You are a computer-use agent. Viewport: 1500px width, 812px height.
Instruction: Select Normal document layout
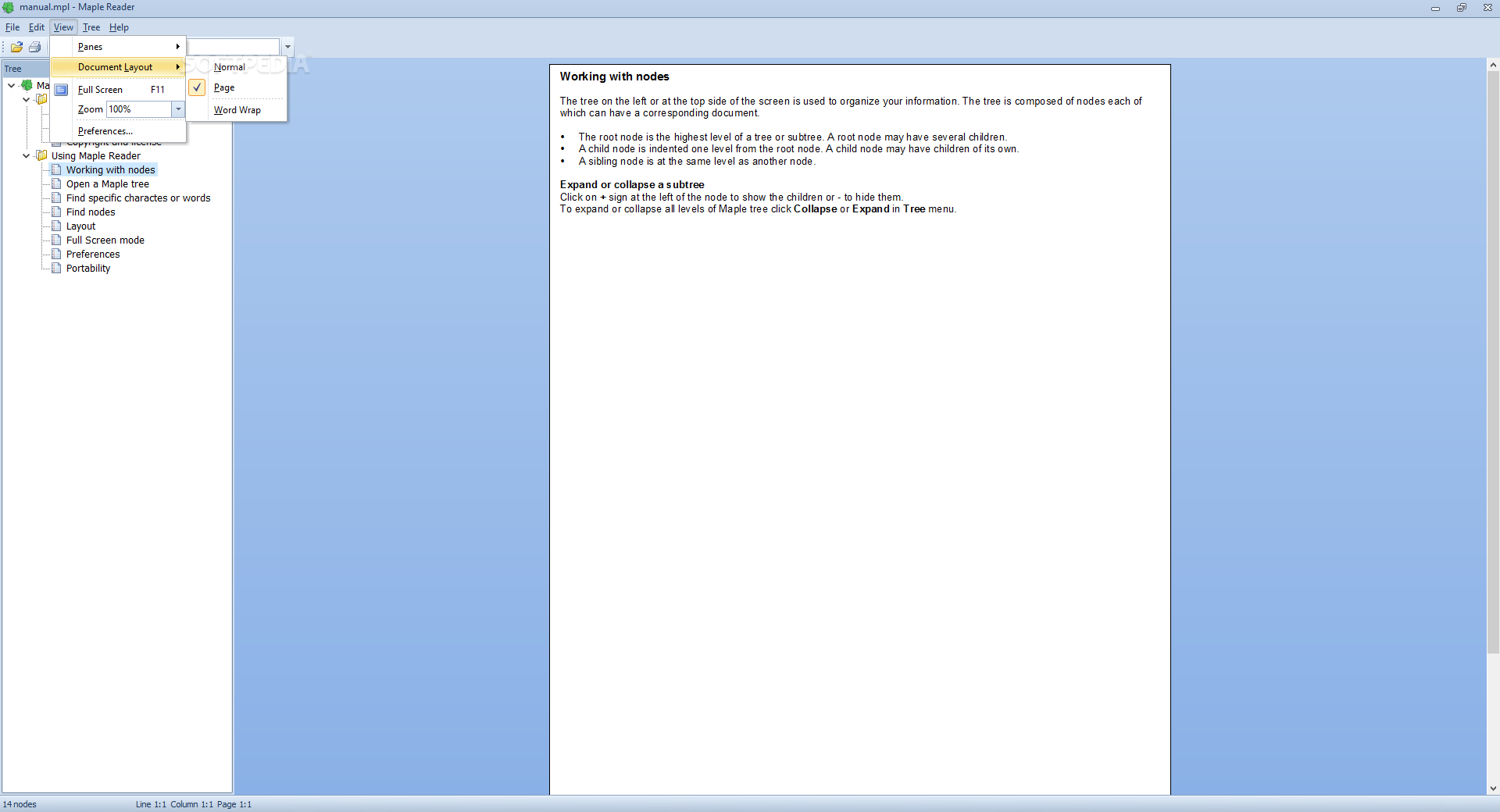(237, 67)
